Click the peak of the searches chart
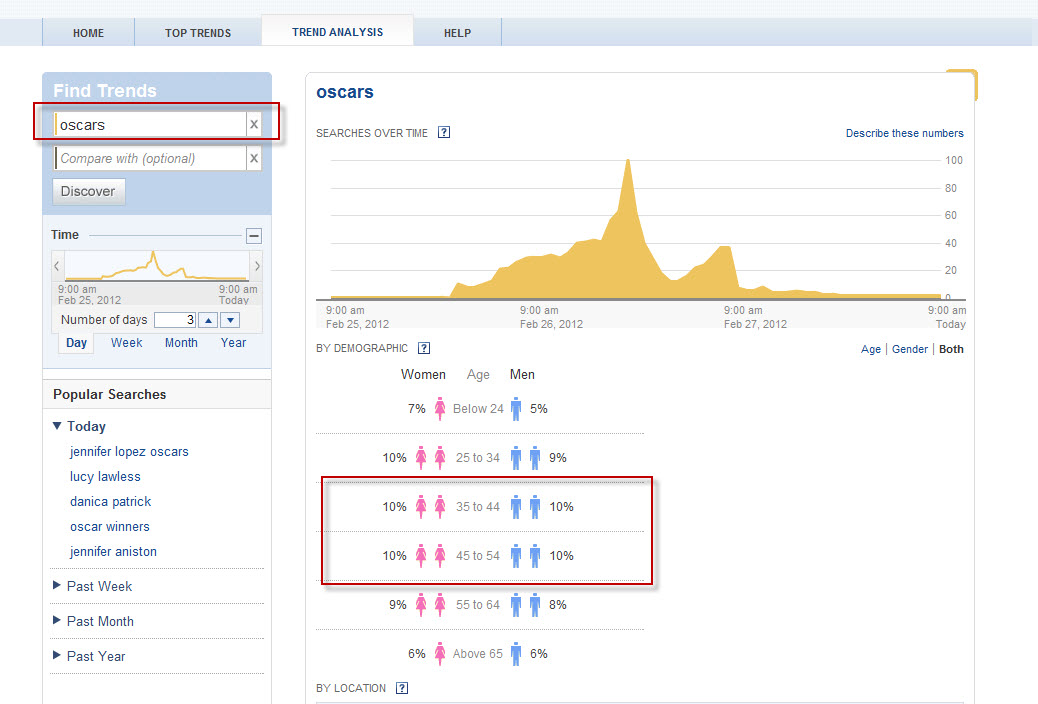The image size is (1038, 704). tap(628, 161)
